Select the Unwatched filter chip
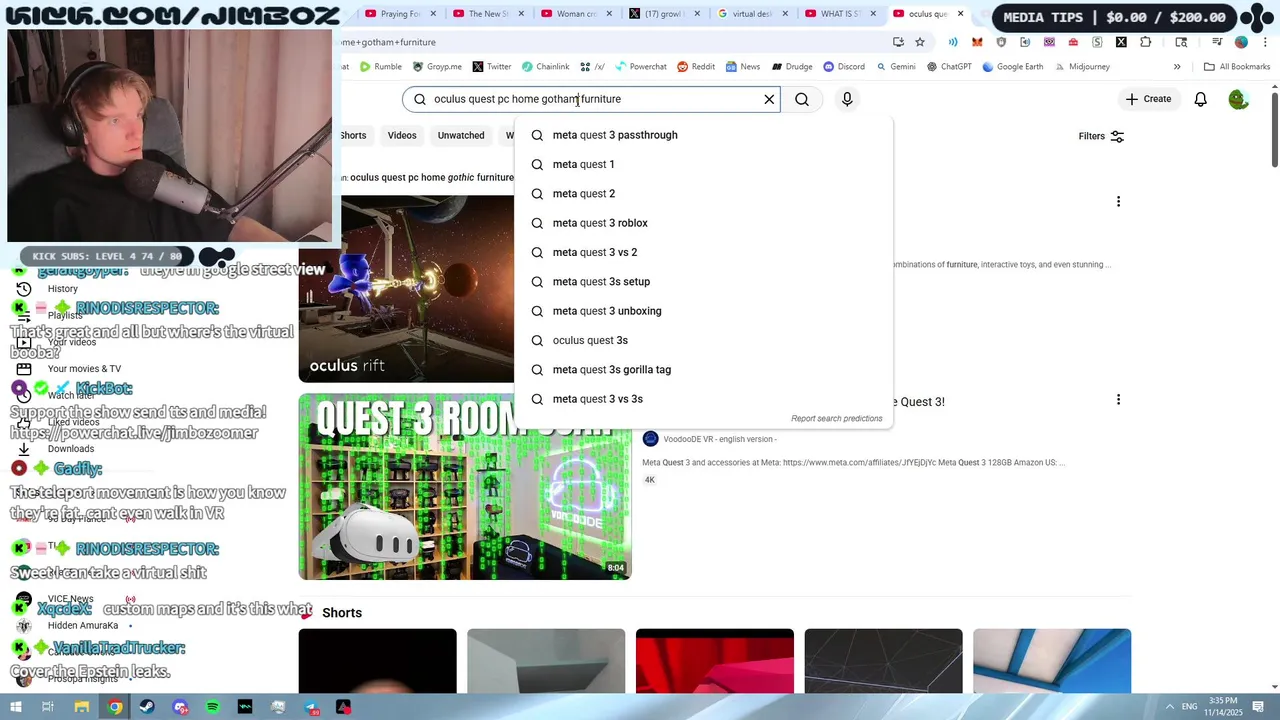Viewport: 1280px width, 720px height. pos(461,136)
